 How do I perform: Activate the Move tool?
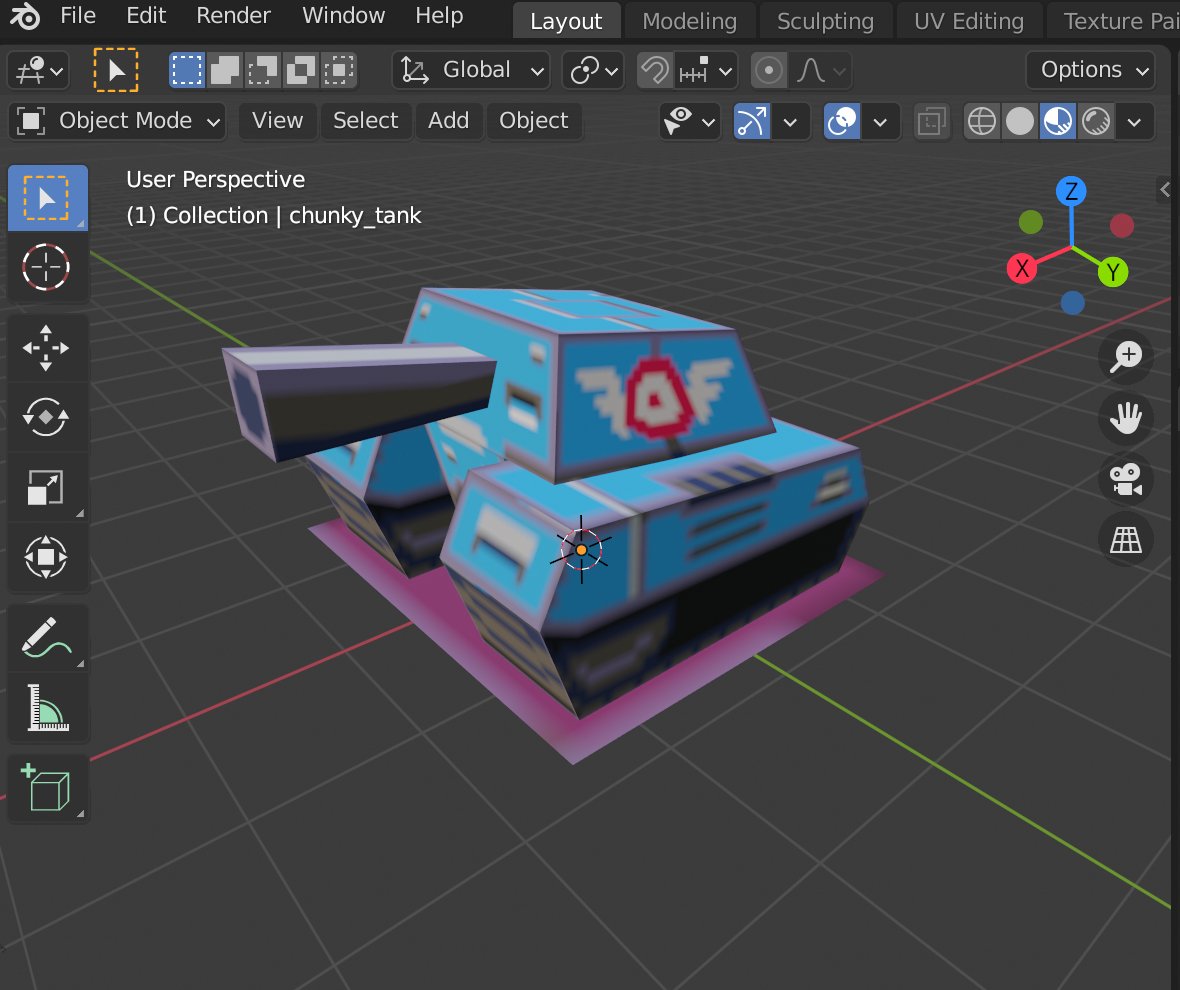pyautogui.click(x=47, y=348)
